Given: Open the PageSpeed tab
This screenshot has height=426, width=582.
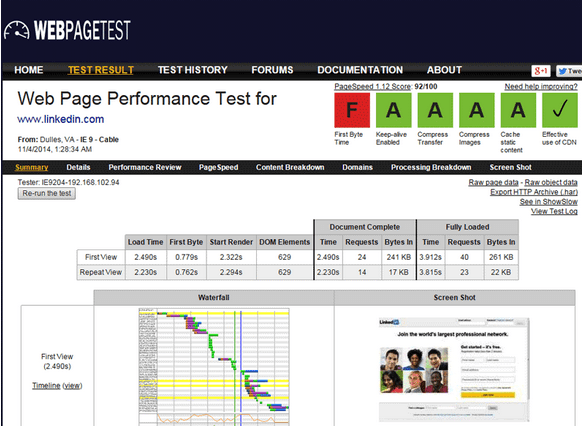Looking at the screenshot, I should pyautogui.click(x=218, y=167).
